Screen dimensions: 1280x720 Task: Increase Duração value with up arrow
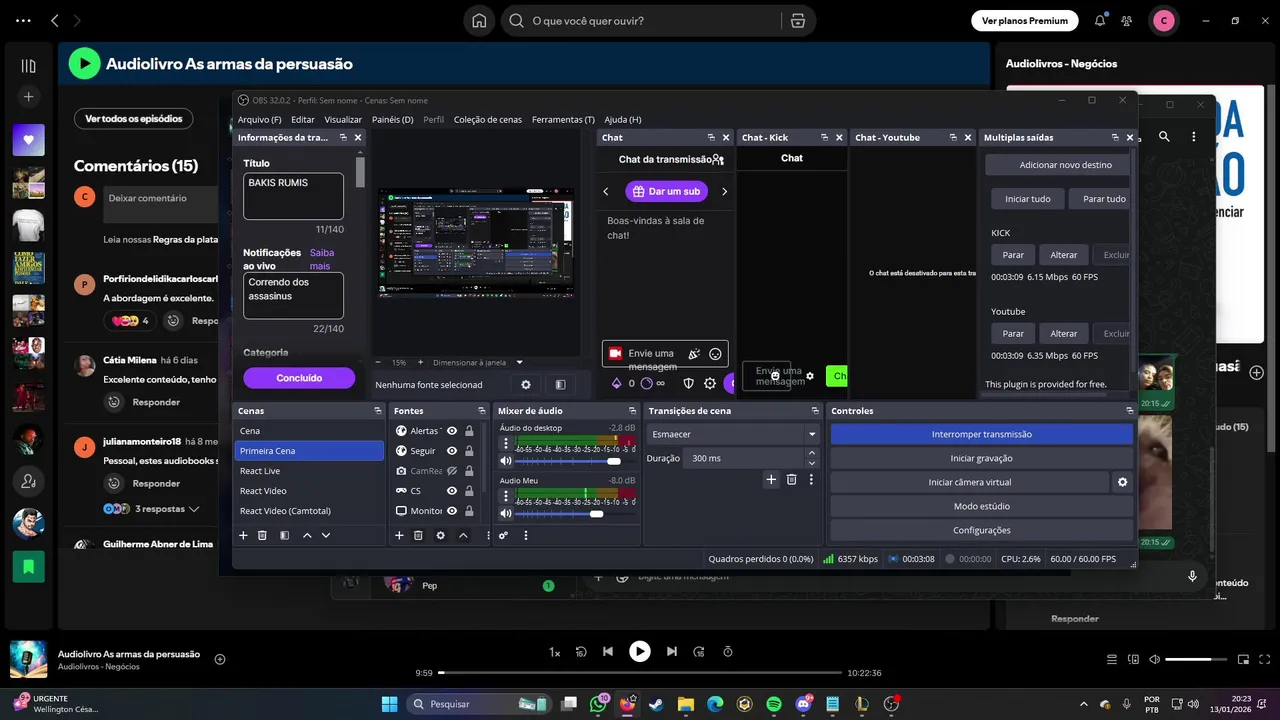pos(811,453)
